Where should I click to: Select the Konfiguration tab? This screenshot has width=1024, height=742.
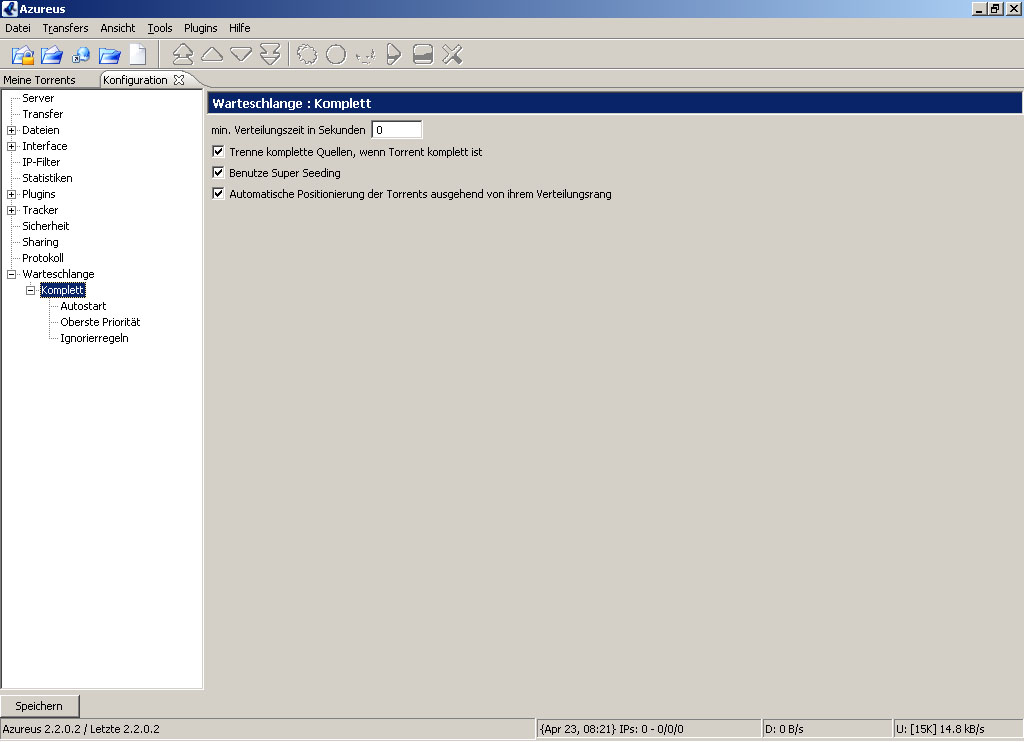coord(135,80)
